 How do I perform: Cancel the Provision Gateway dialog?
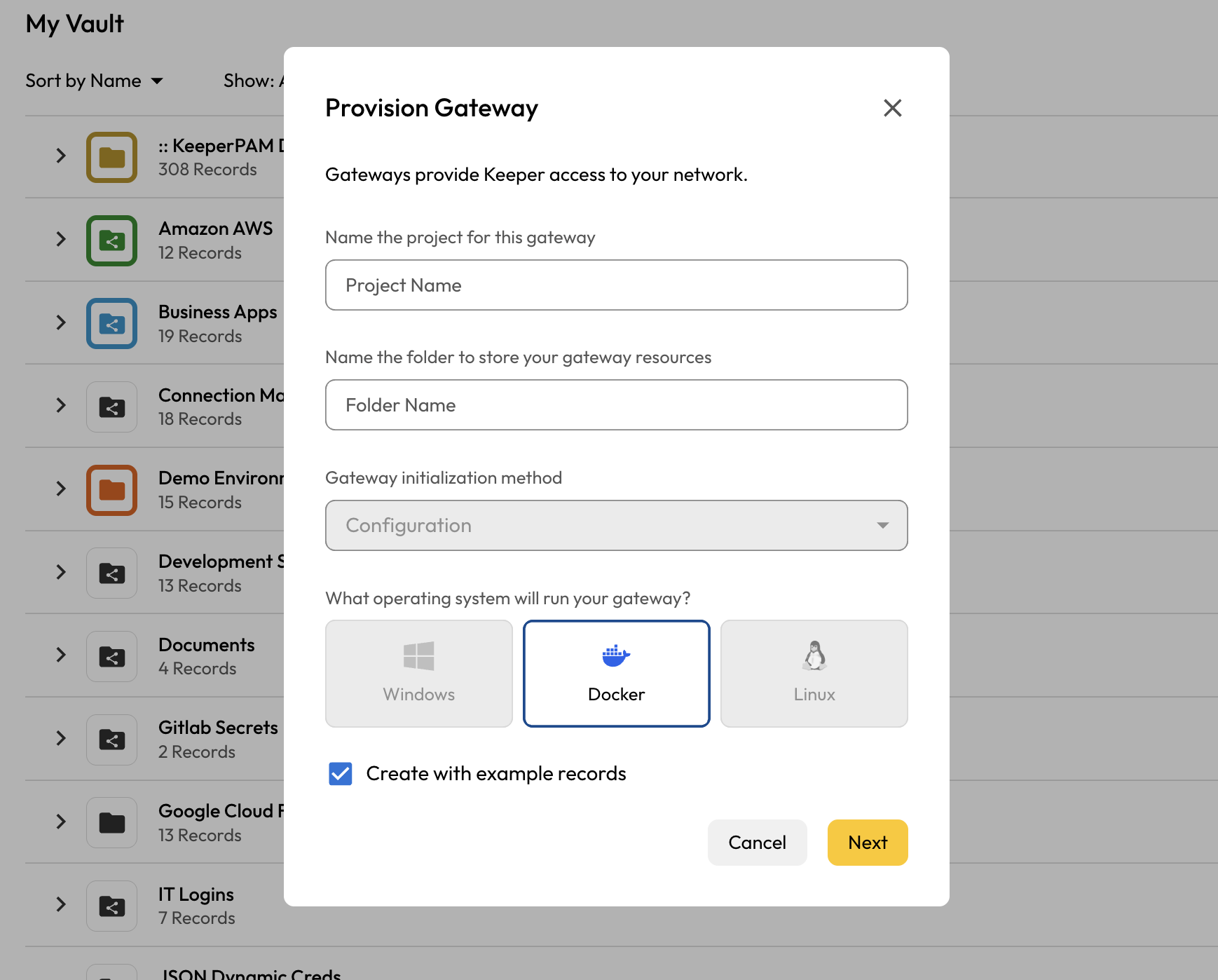757,843
